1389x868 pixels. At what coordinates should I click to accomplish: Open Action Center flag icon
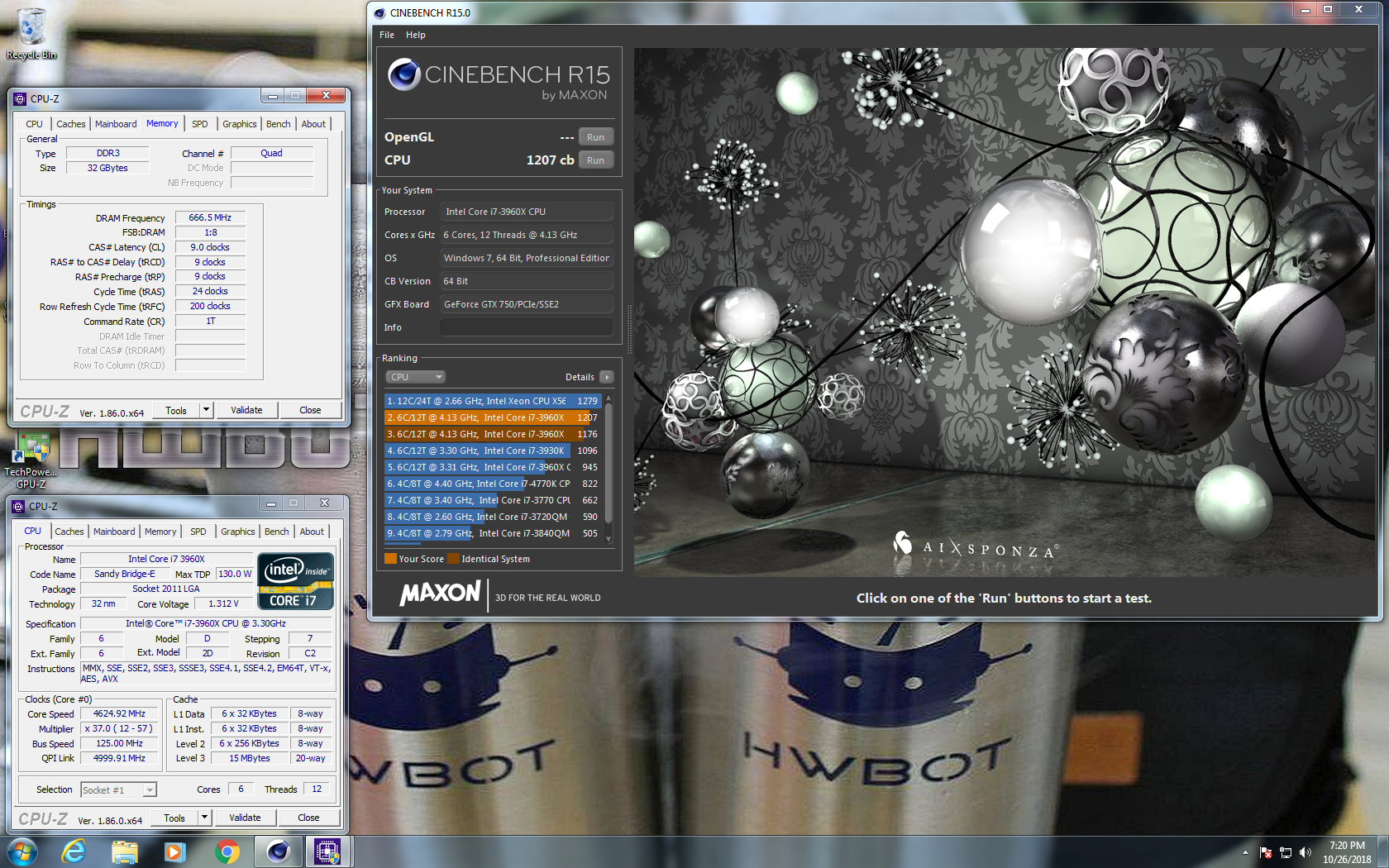point(1266,852)
